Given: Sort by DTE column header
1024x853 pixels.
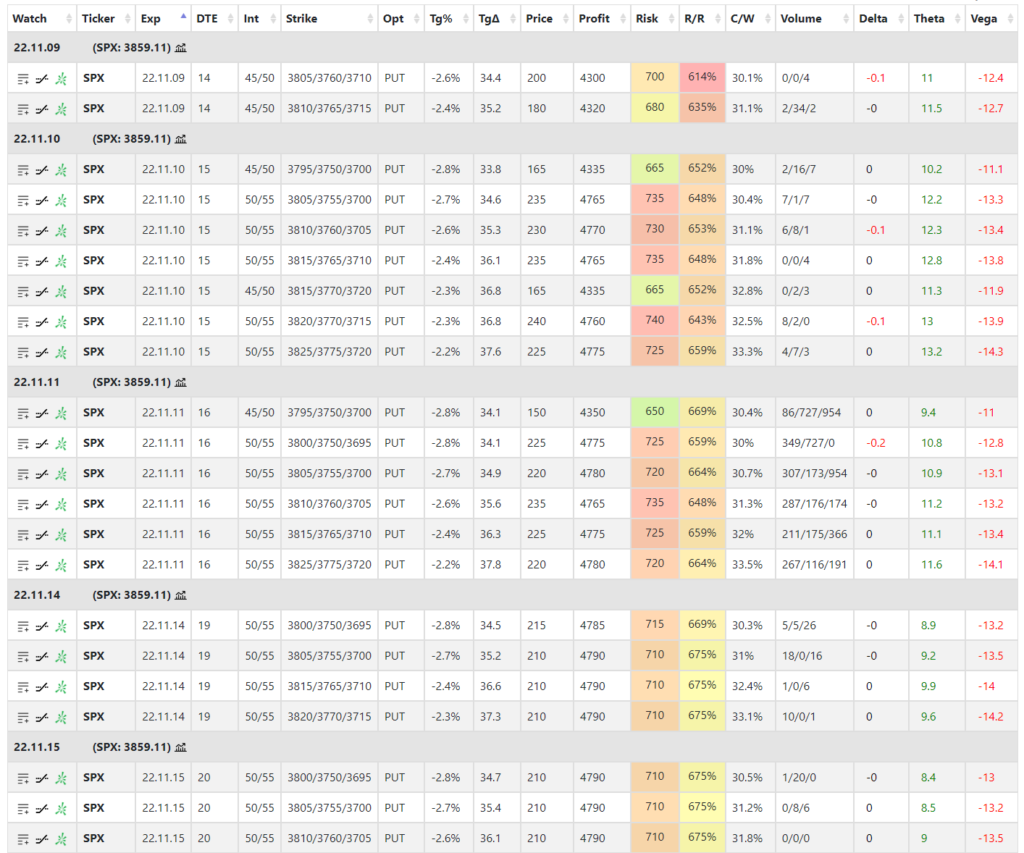Looking at the screenshot, I should 215,19.
